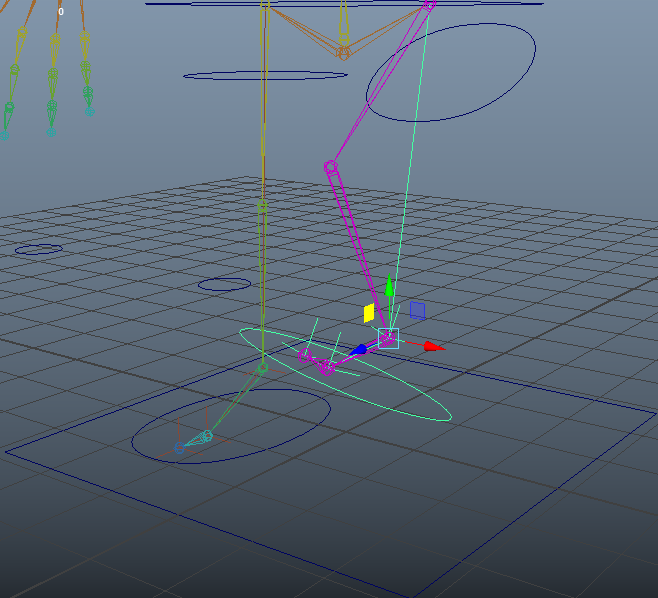Grab the red X-axis arrow of the move manipulator
Screen dimensions: 658x598
tap(434, 347)
